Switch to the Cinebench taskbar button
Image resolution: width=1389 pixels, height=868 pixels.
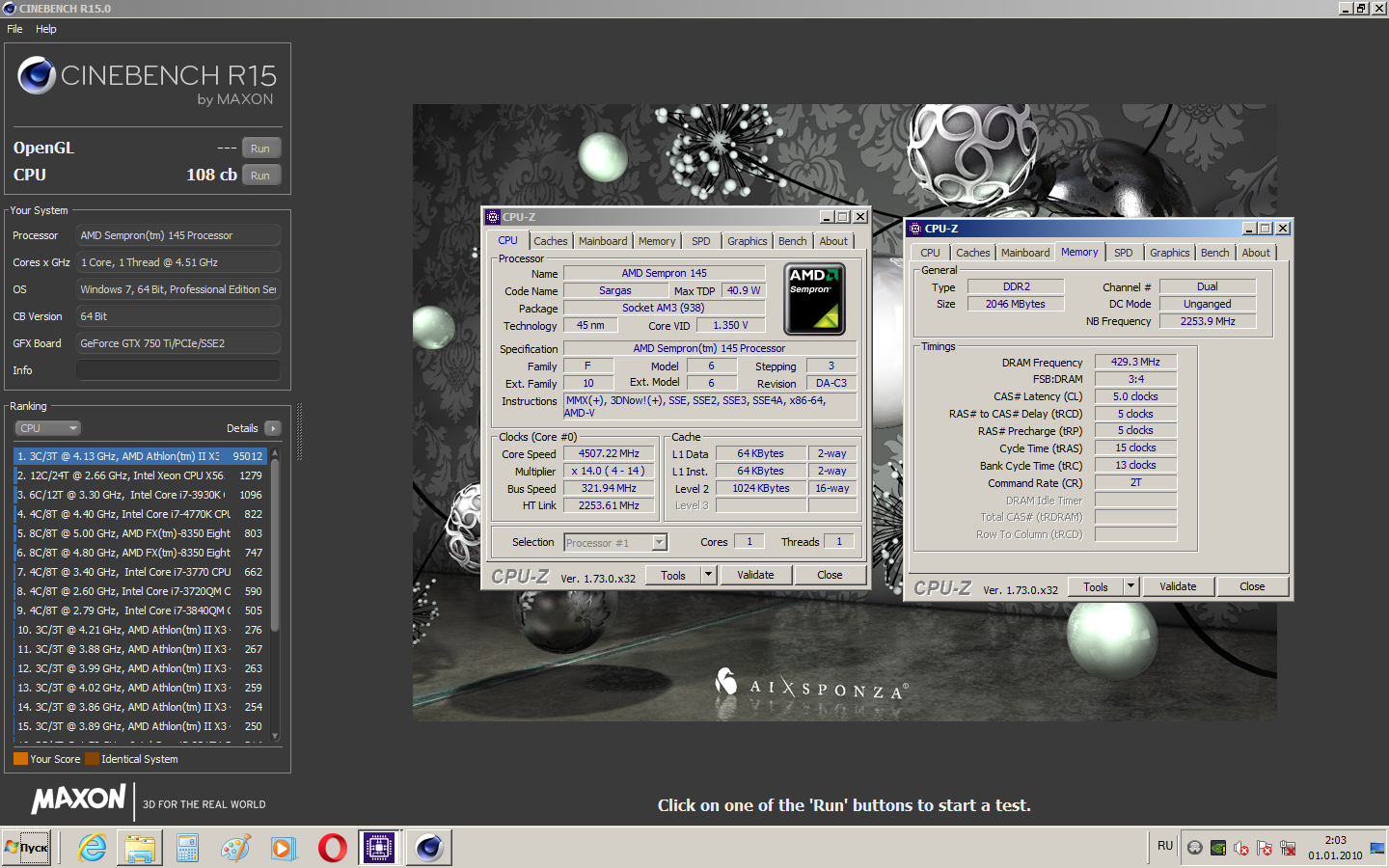click(428, 848)
